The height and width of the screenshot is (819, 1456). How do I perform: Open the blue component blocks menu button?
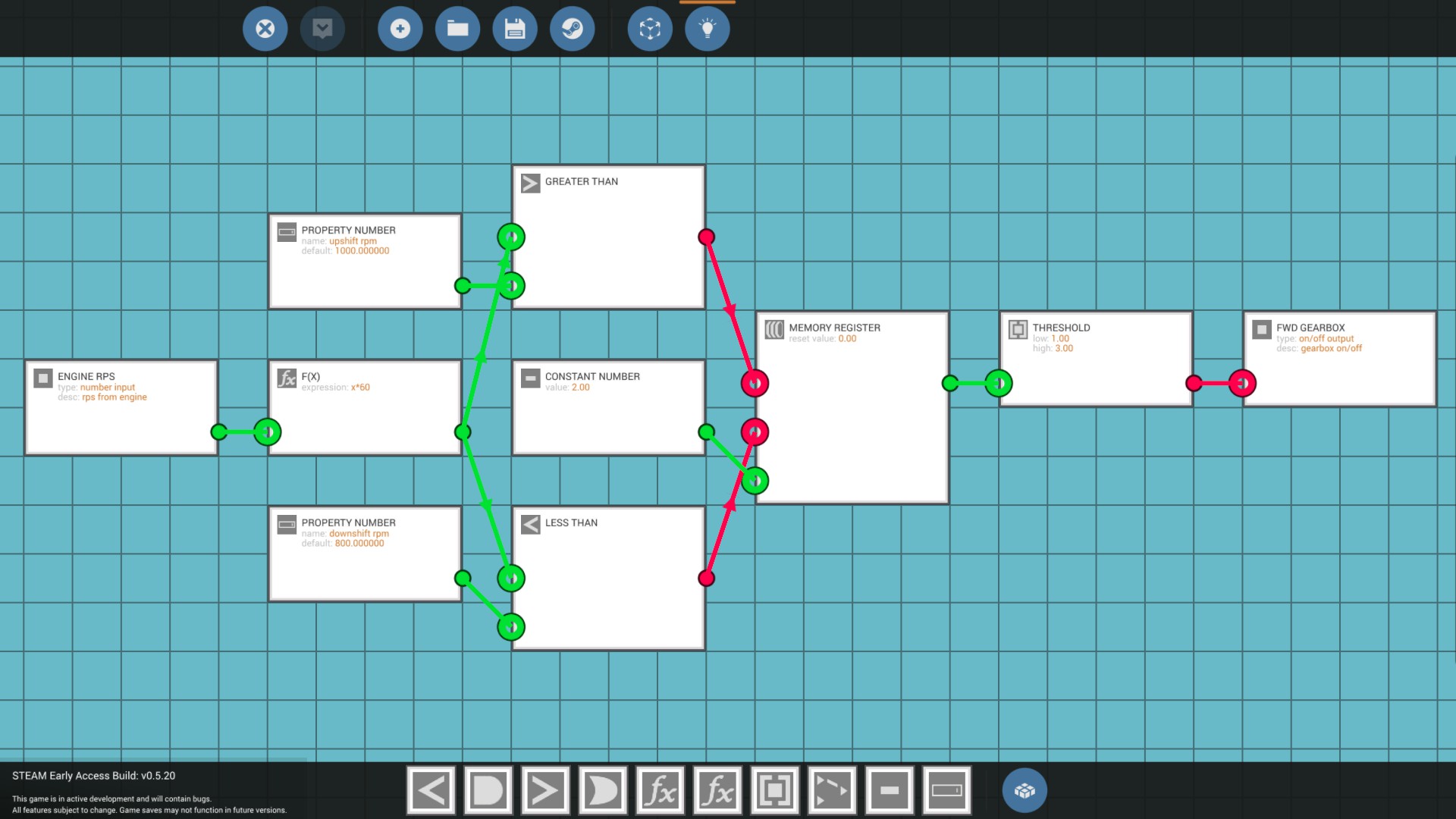1025,791
